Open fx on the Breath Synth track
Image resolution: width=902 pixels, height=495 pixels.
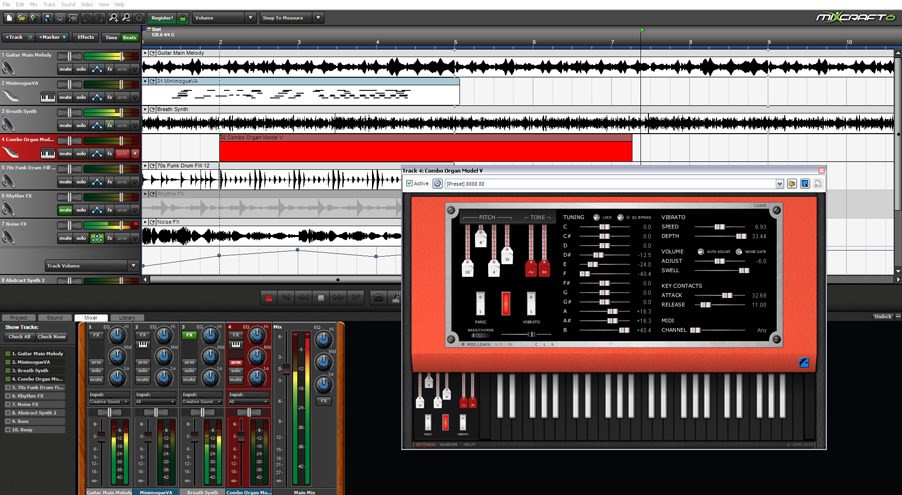109,125
